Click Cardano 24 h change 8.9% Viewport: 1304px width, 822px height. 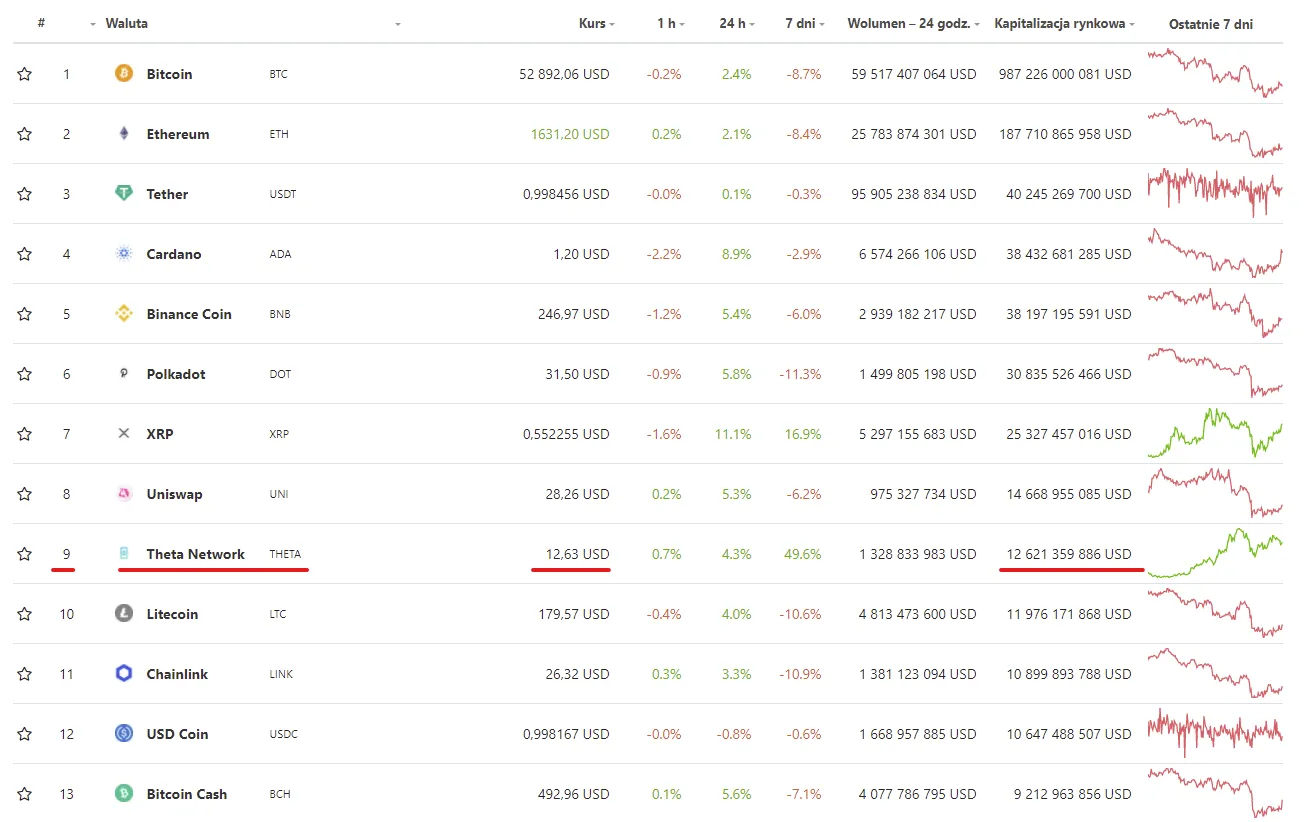point(735,254)
